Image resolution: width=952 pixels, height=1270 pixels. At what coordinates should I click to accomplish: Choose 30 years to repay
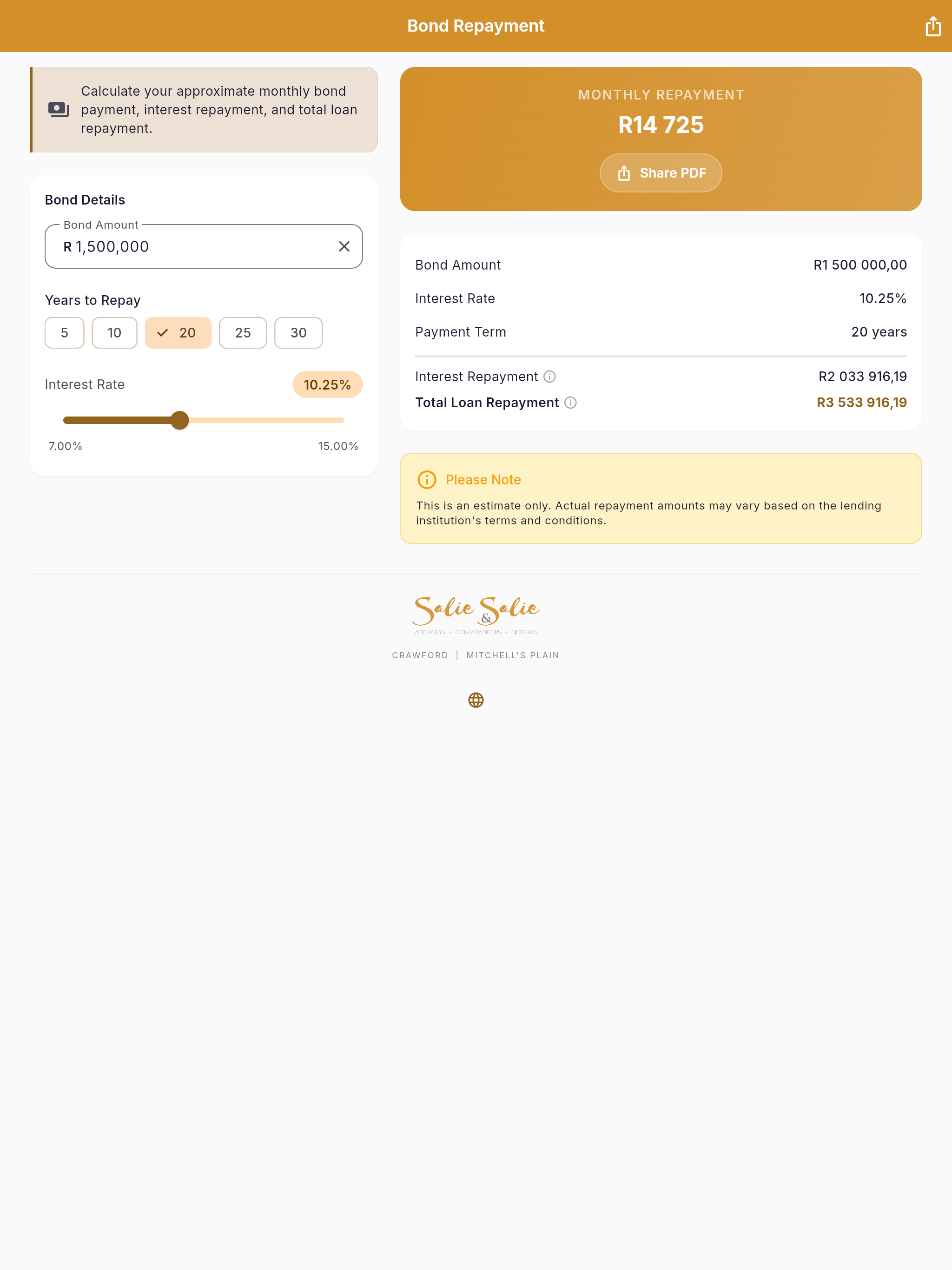(x=298, y=332)
